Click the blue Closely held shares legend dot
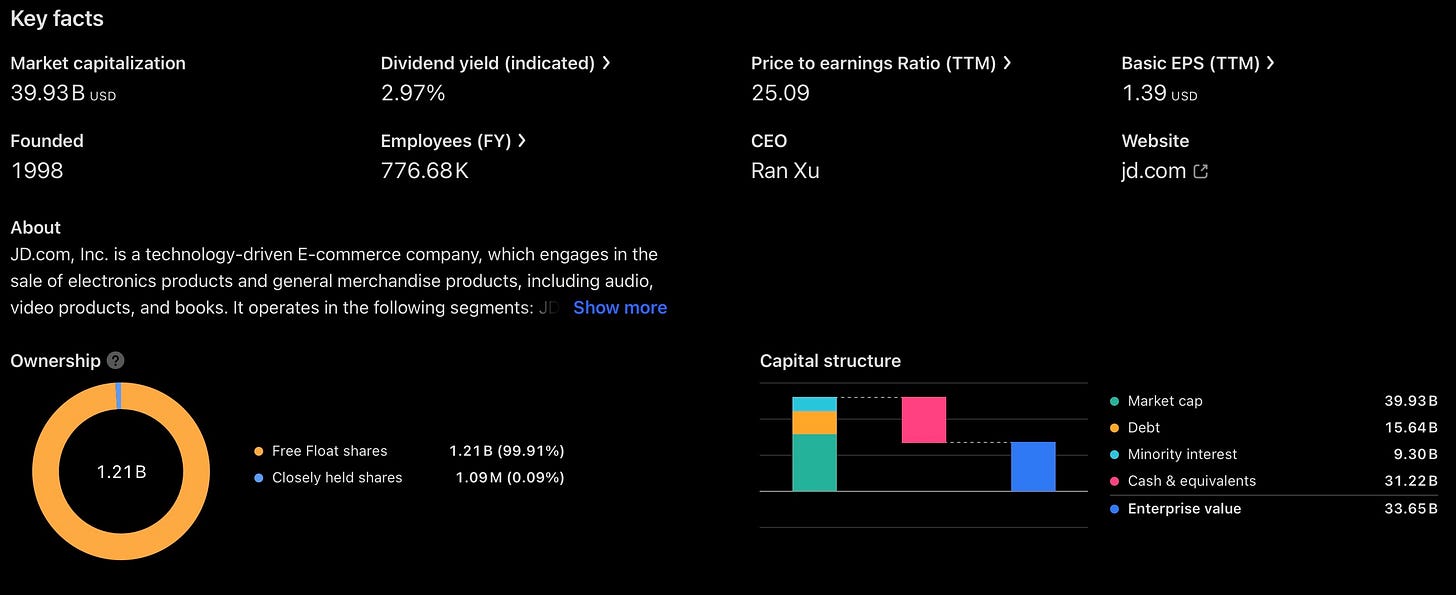Screen dimensions: 1456x595 point(260,478)
